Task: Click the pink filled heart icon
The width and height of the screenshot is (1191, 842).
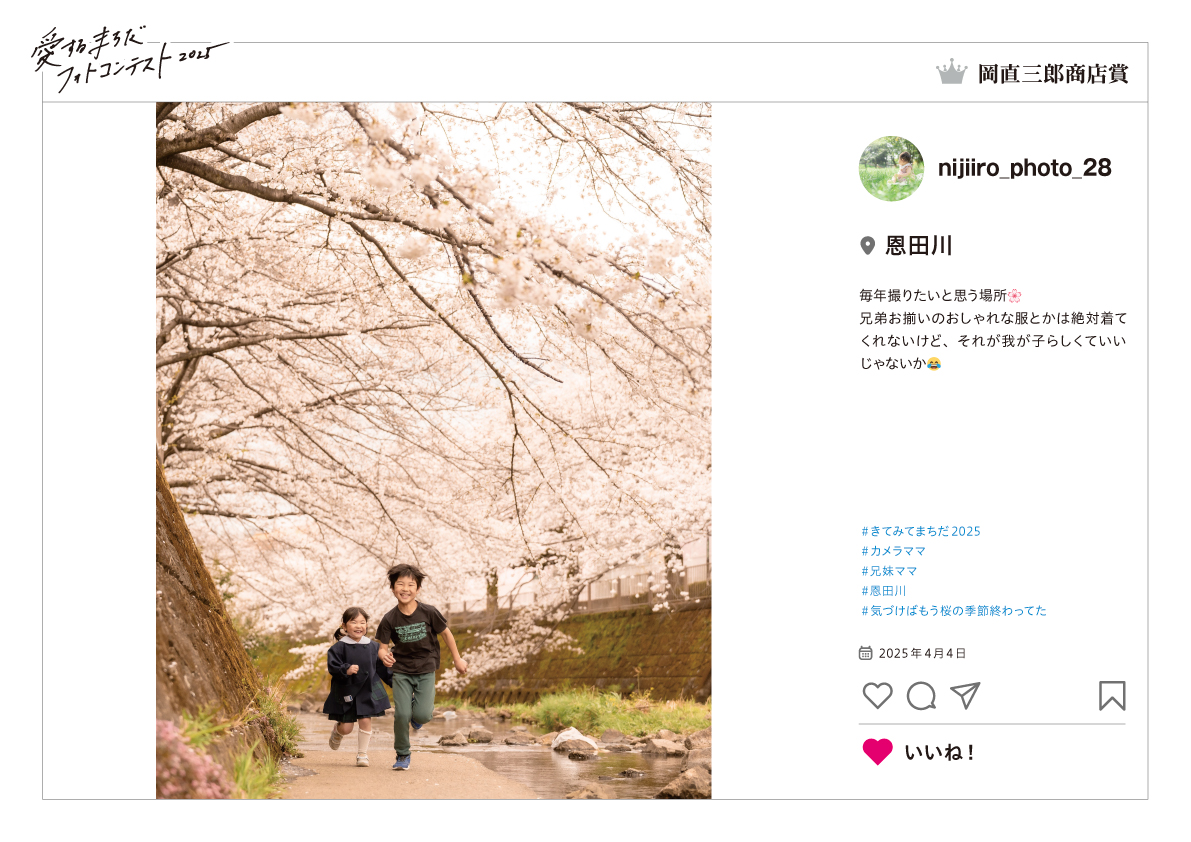Action: pos(877,752)
